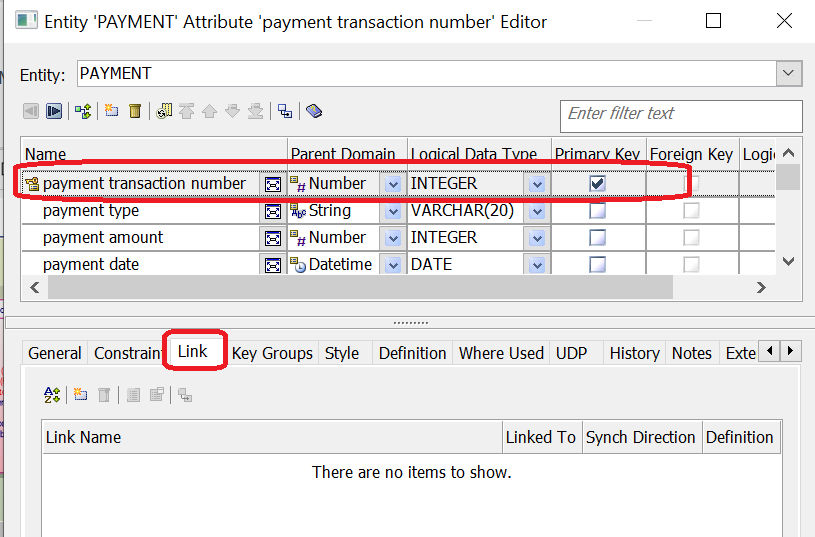Image resolution: width=815 pixels, height=537 pixels.
Task: Click the Enter filter text field
Action: click(680, 114)
